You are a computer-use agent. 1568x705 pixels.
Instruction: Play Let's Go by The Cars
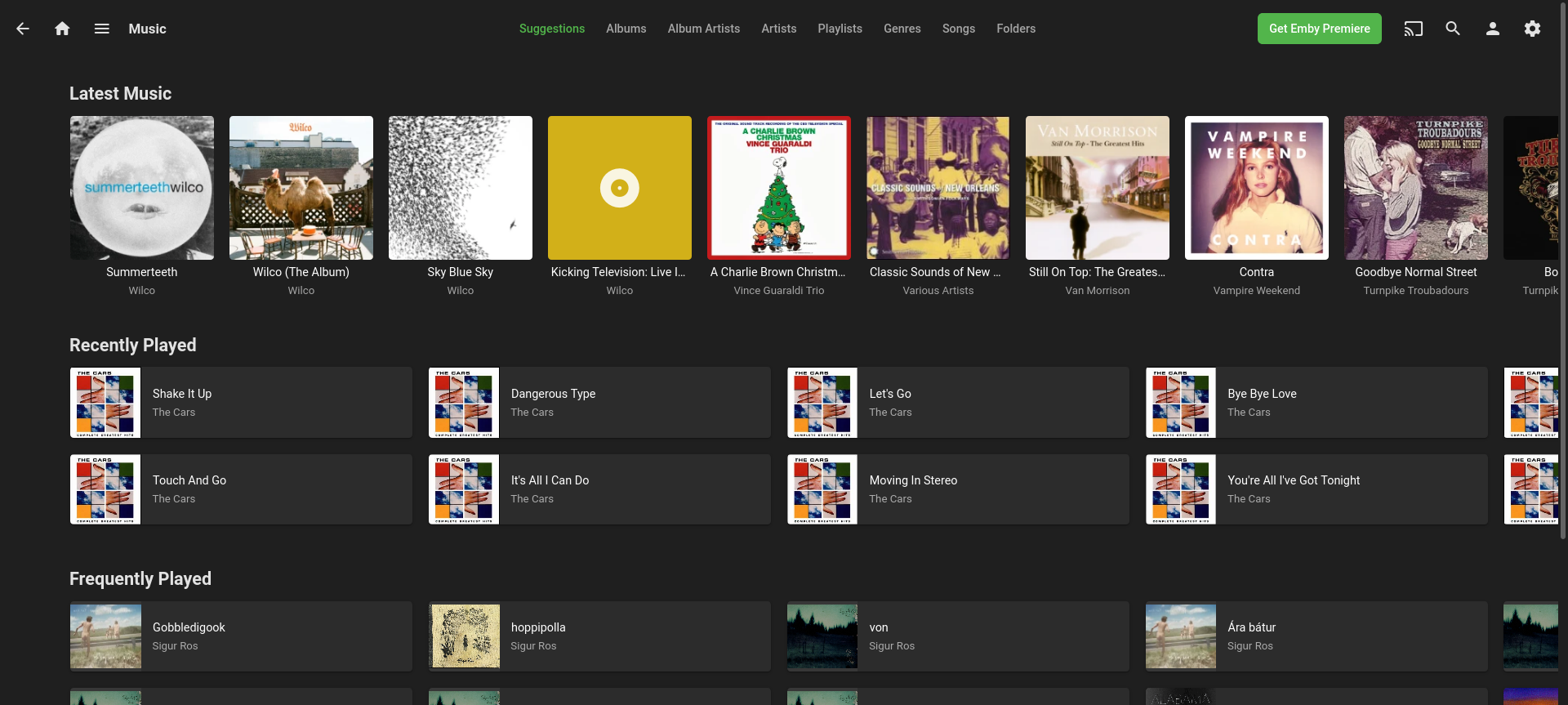pyautogui.click(x=958, y=403)
